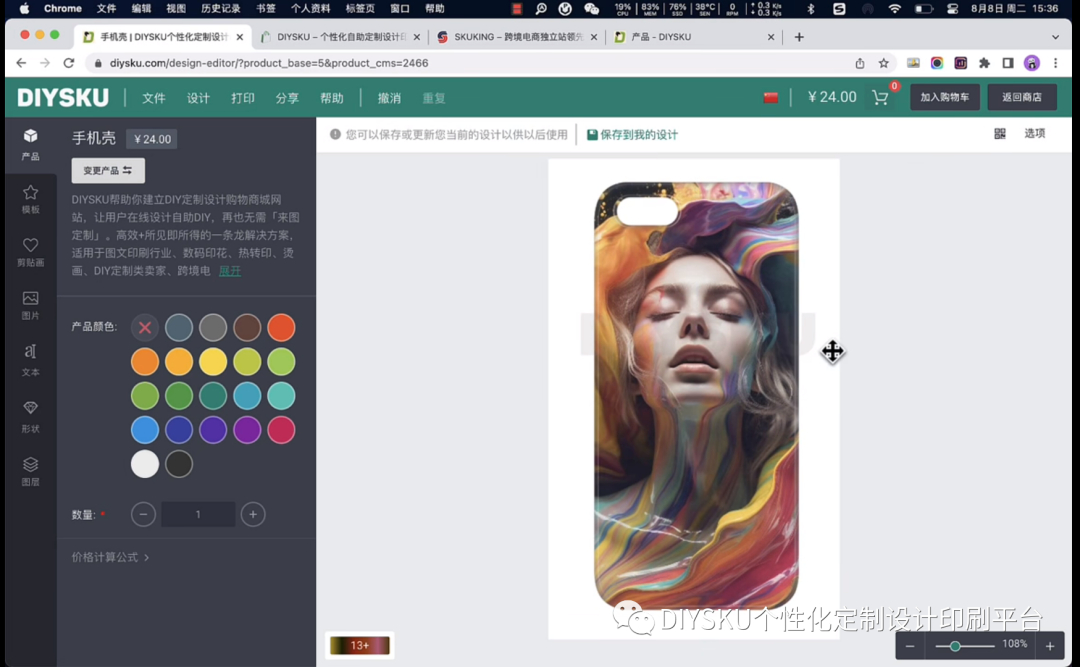1080x667 pixels.
Task: Select the purple product color swatch
Action: (x=247, y=430)
